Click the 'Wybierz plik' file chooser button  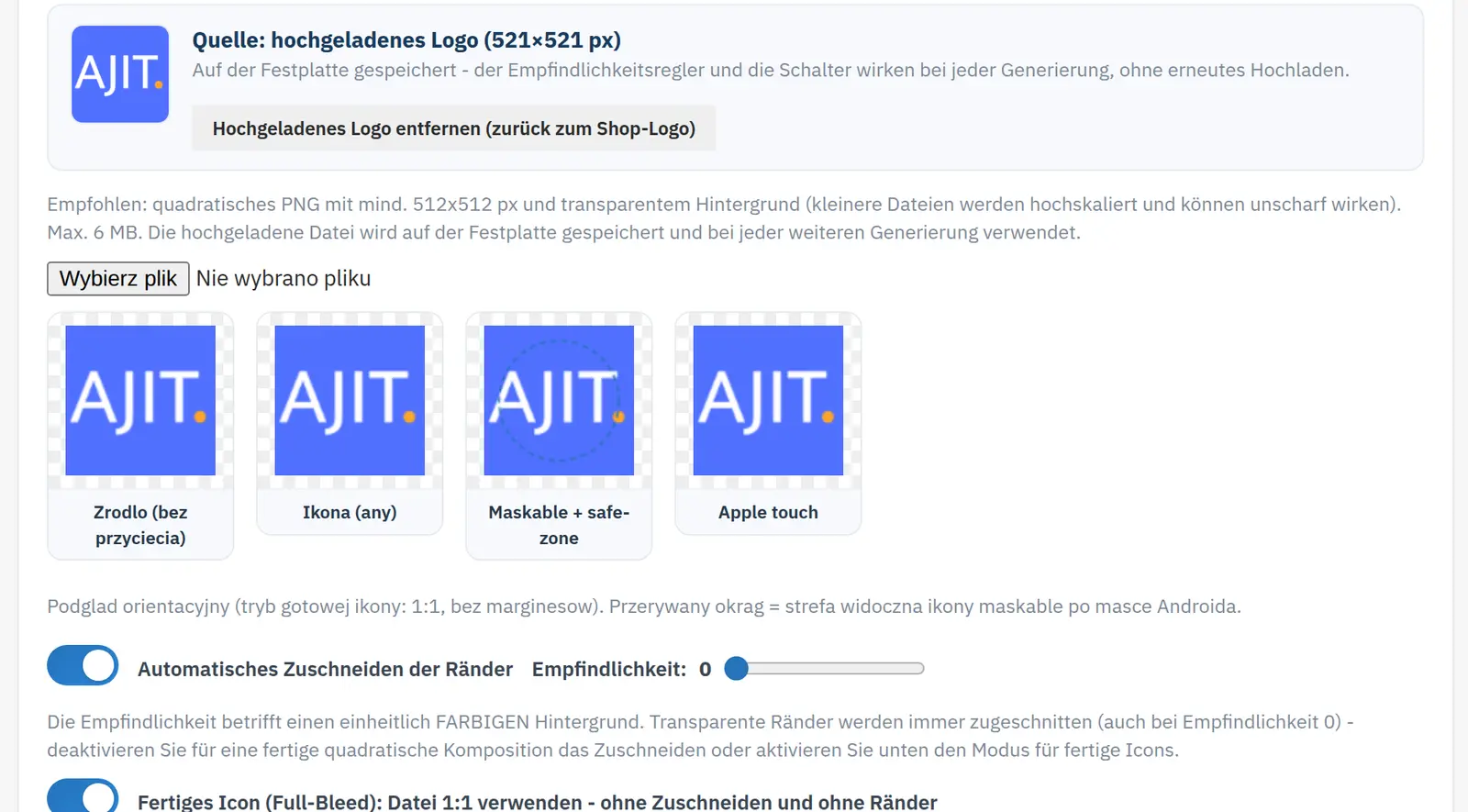[x=118, y=279]
